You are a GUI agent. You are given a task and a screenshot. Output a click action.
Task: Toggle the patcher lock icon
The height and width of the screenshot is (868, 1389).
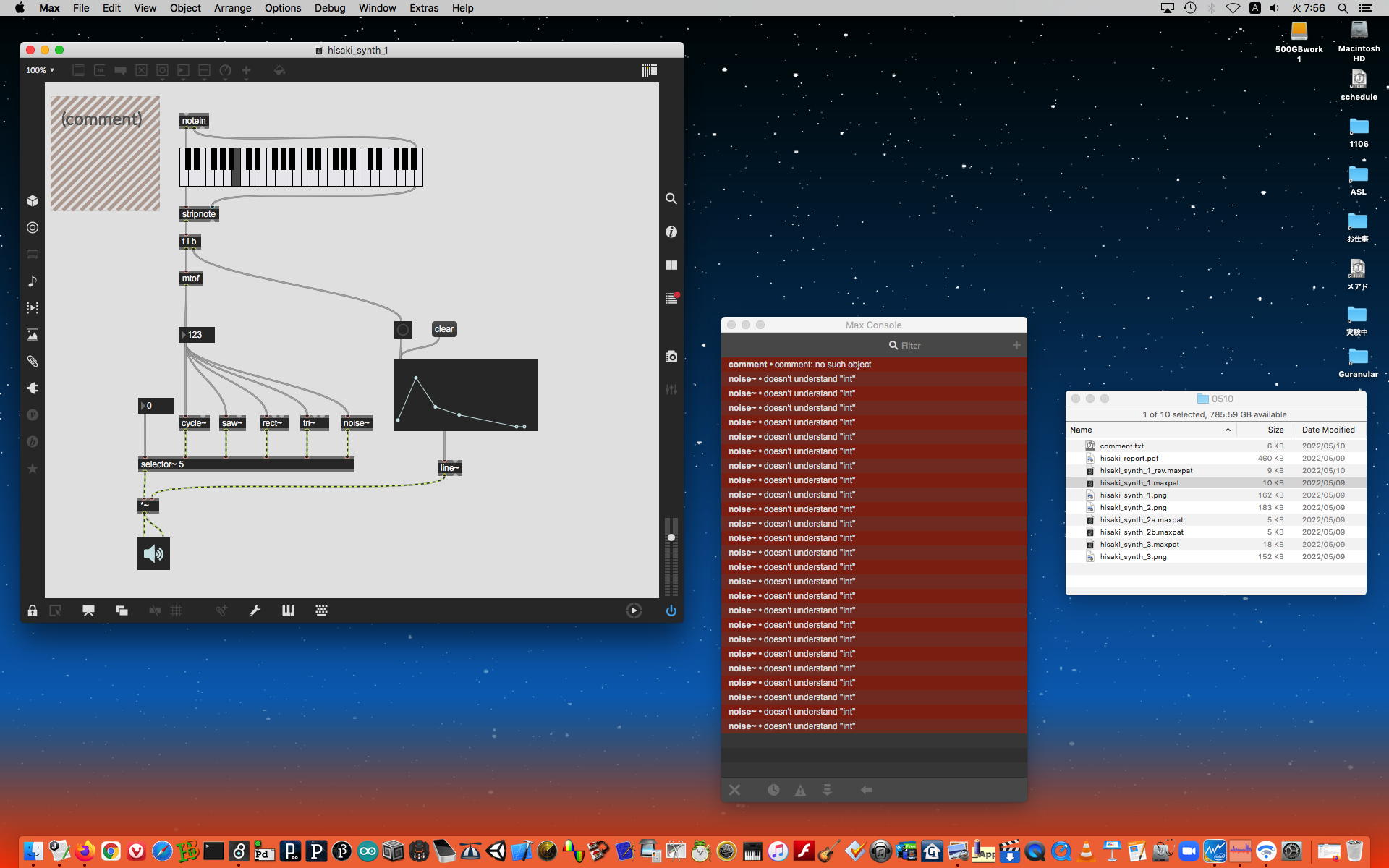(x=33, y=611)
